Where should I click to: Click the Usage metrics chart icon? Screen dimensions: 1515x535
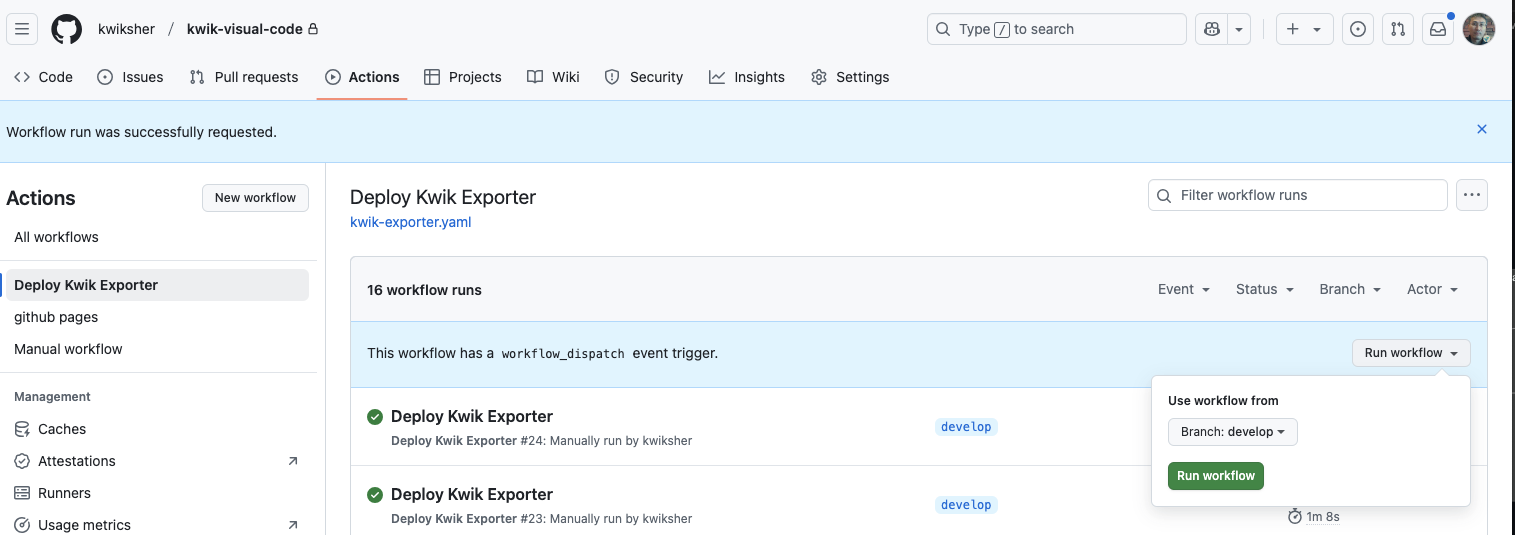(x=22, y=525)
